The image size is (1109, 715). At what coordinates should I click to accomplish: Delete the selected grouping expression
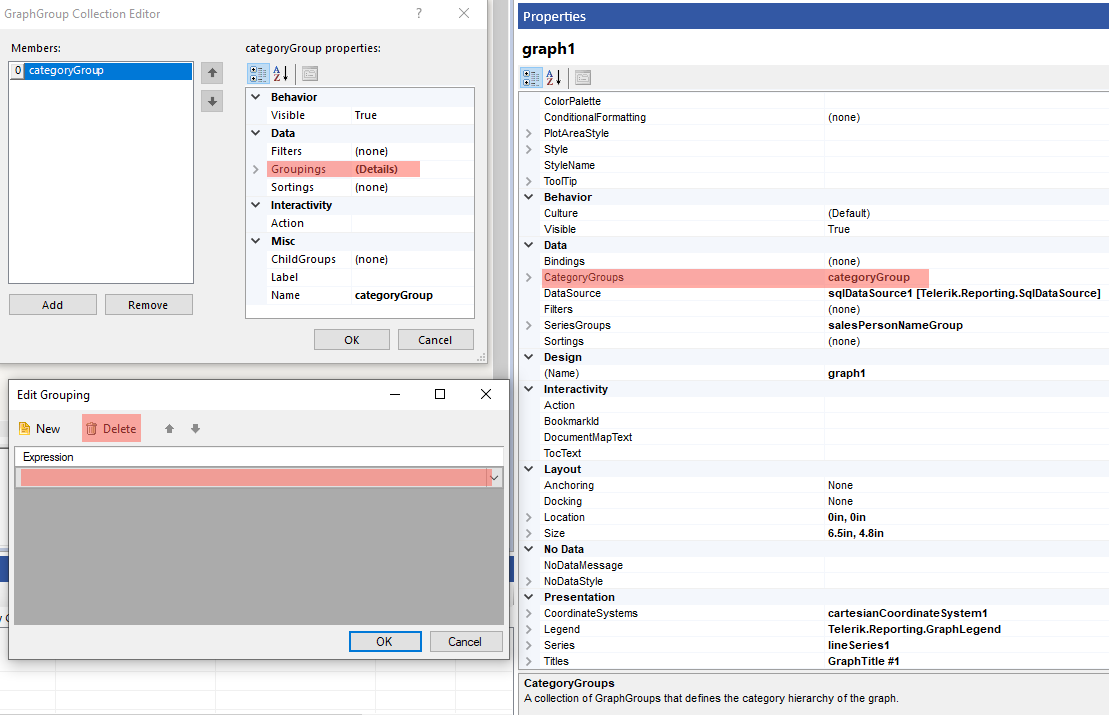click(111, 427)
